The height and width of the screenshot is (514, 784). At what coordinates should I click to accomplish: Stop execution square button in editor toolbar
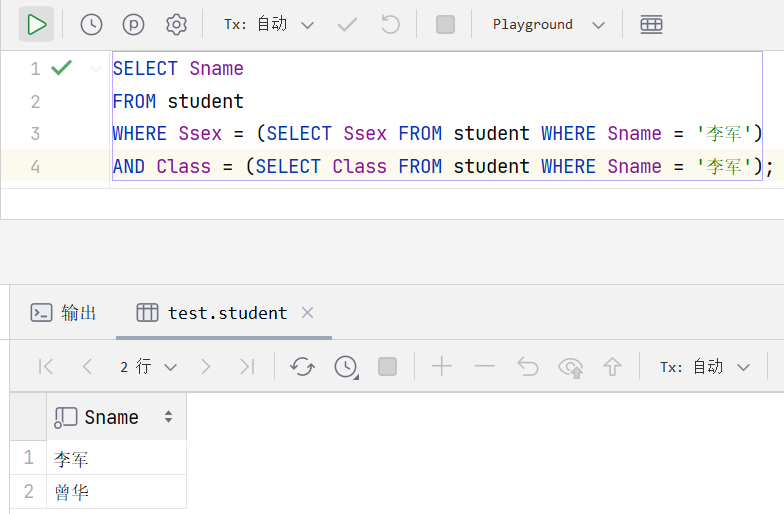click(445, 24)
